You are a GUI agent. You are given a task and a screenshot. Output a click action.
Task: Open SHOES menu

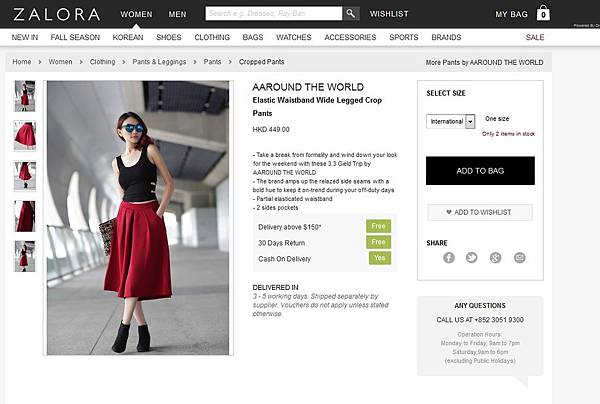click(169, 37)
